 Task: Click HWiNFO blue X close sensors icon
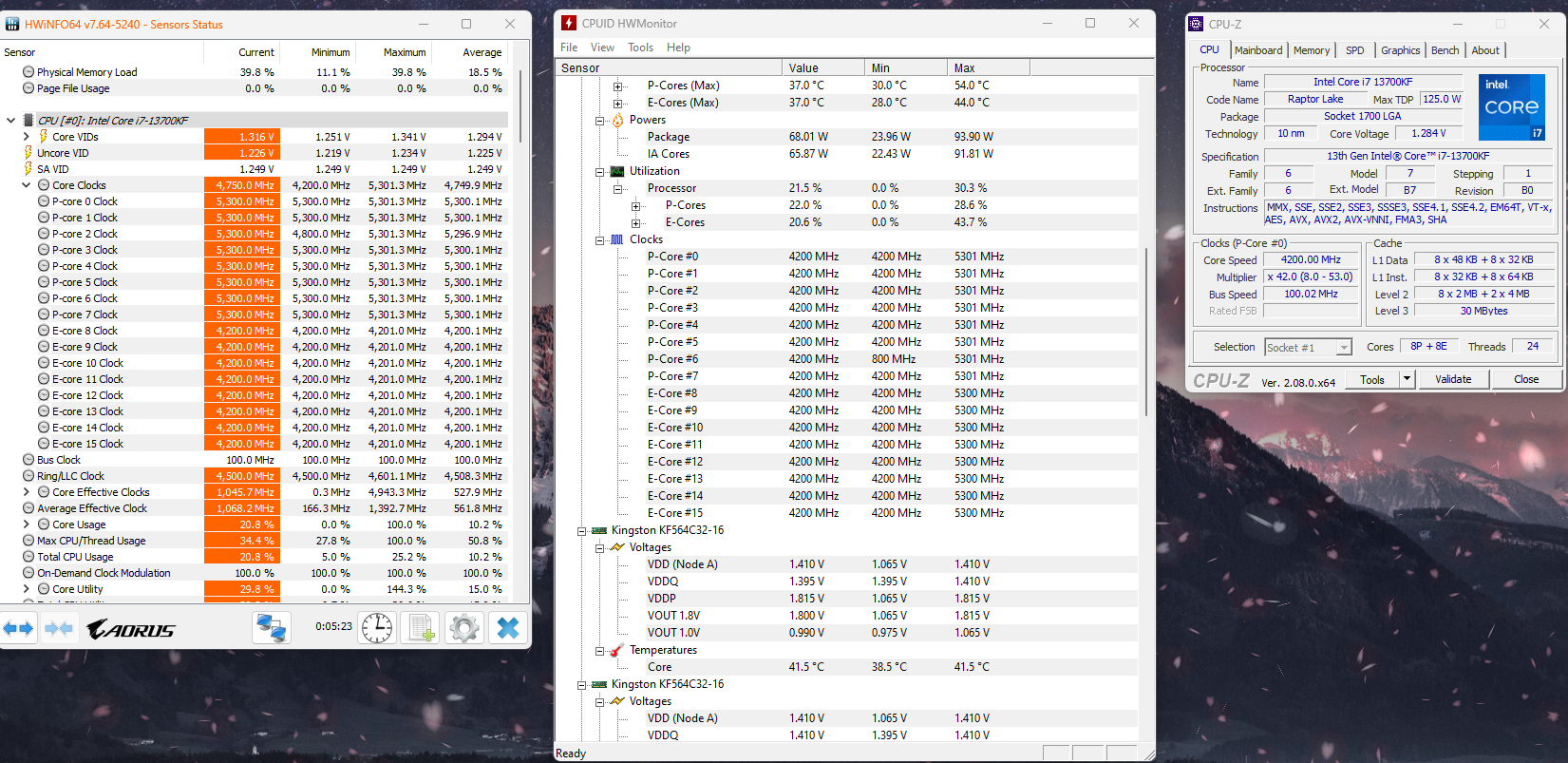tap(508, 628)
